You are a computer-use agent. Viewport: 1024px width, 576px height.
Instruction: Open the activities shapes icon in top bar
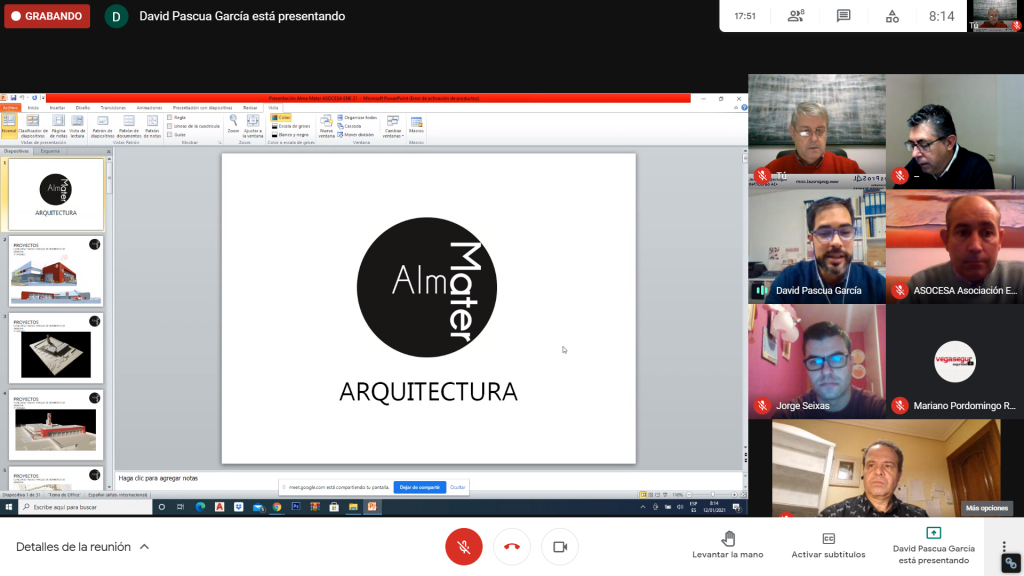[892, 16]
